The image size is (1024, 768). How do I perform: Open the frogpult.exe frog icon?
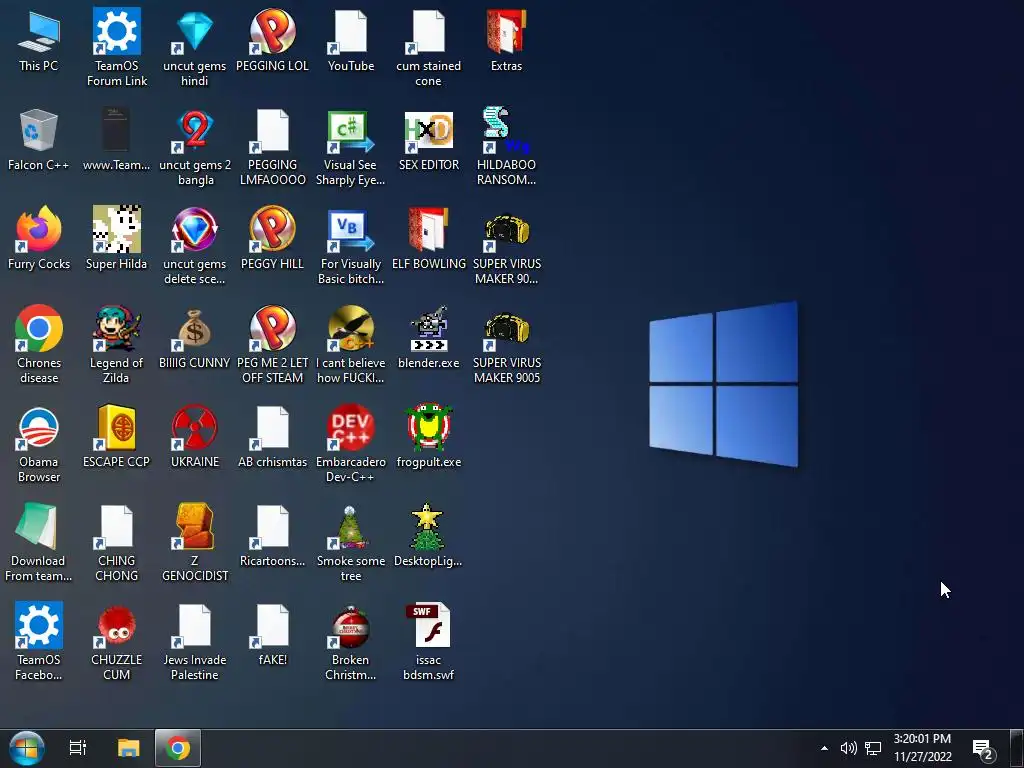pyautogui.click(x=428, y=437)
